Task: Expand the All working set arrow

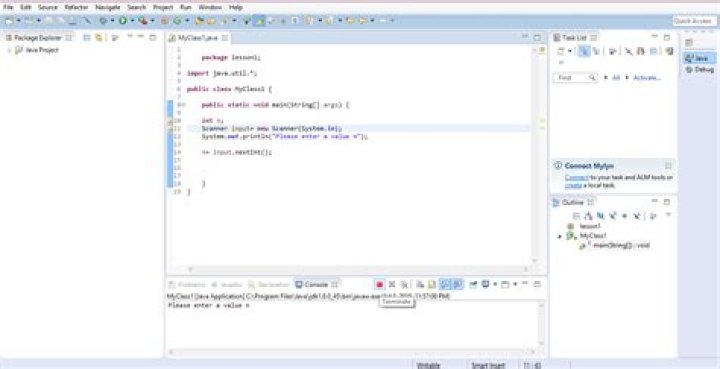Action: pyautogui.click(x=606, y=78)
